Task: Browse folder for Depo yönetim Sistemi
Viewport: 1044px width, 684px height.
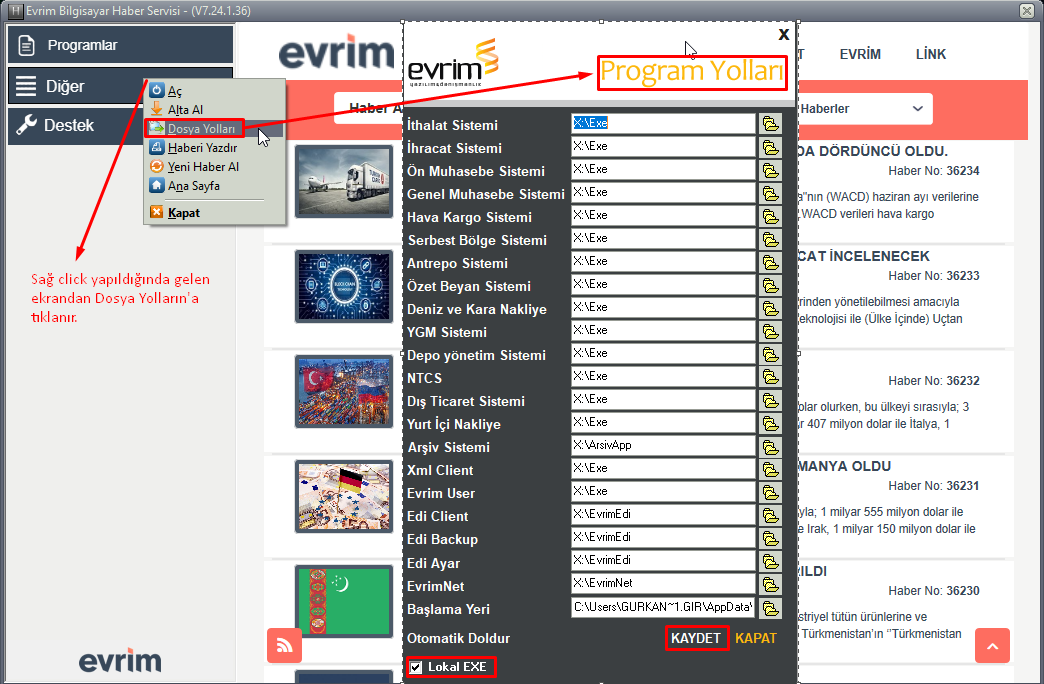Action: pyautogui.click(x=770, y=354)
